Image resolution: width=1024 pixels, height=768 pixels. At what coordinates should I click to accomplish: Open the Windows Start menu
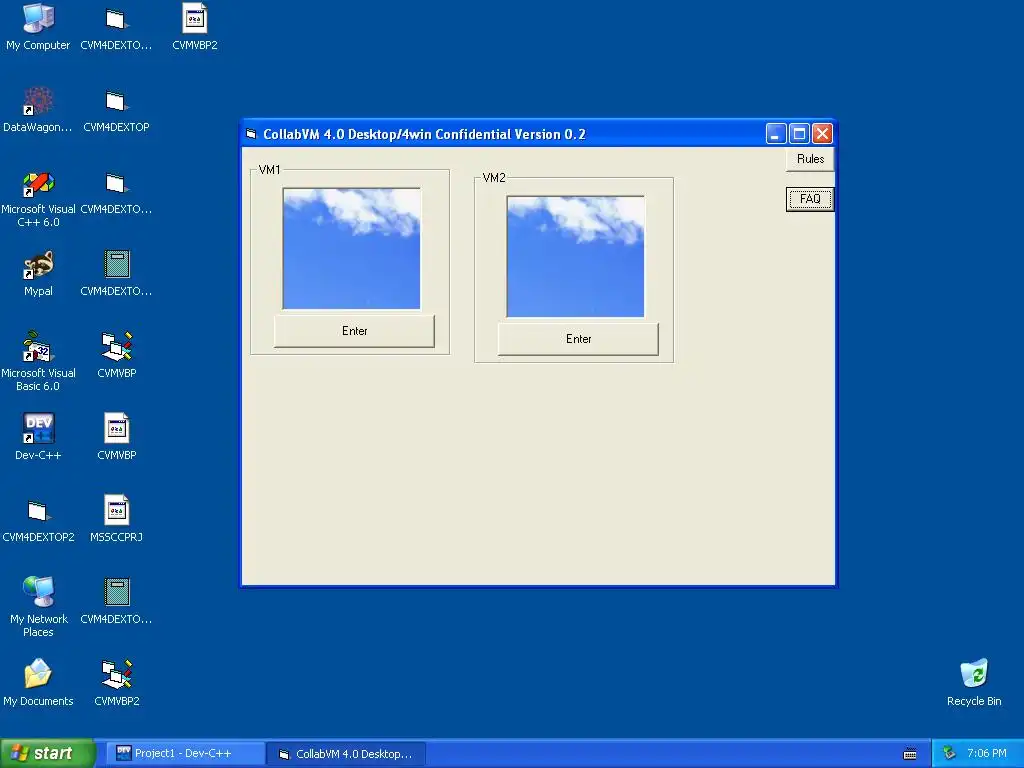[x=47, y=754]
